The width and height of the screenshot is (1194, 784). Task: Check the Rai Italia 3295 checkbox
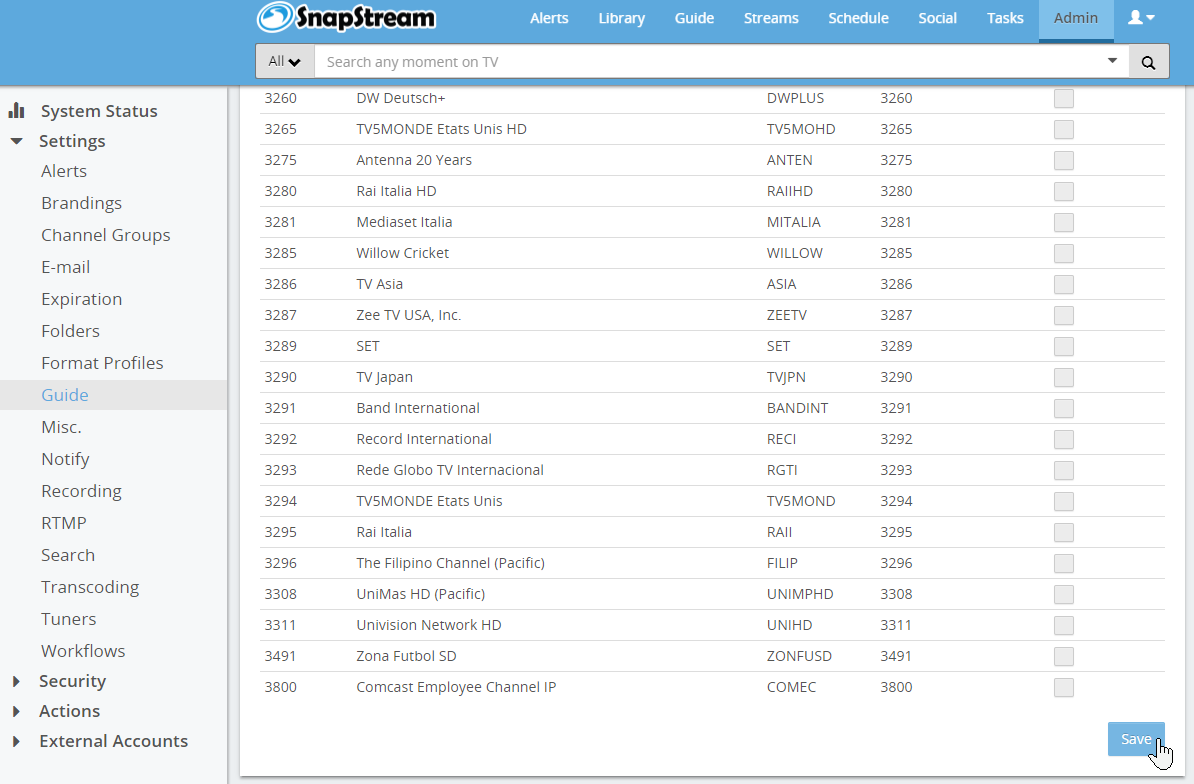(x=1064, y=533)
